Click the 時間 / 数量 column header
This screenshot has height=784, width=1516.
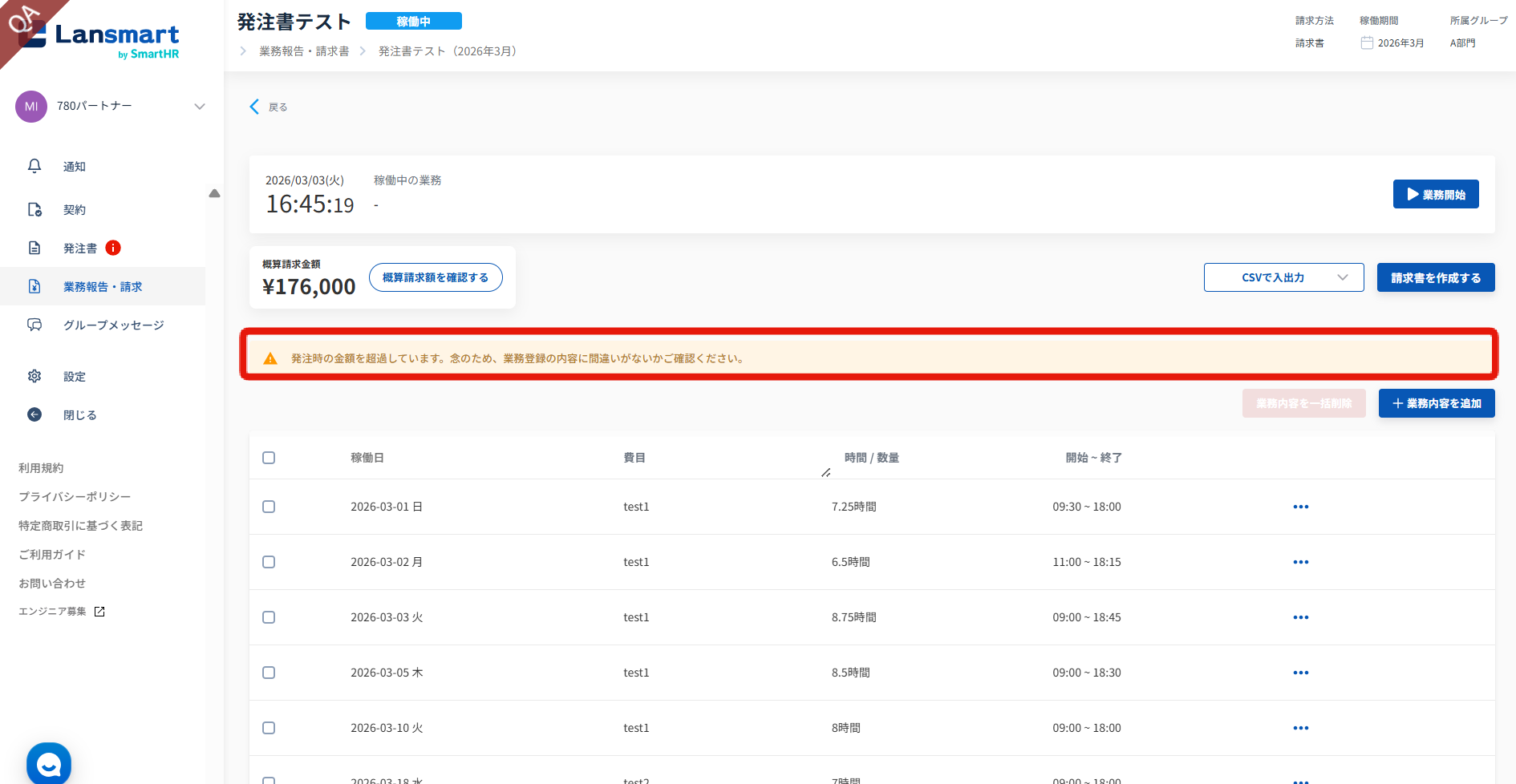coord(872,458)
